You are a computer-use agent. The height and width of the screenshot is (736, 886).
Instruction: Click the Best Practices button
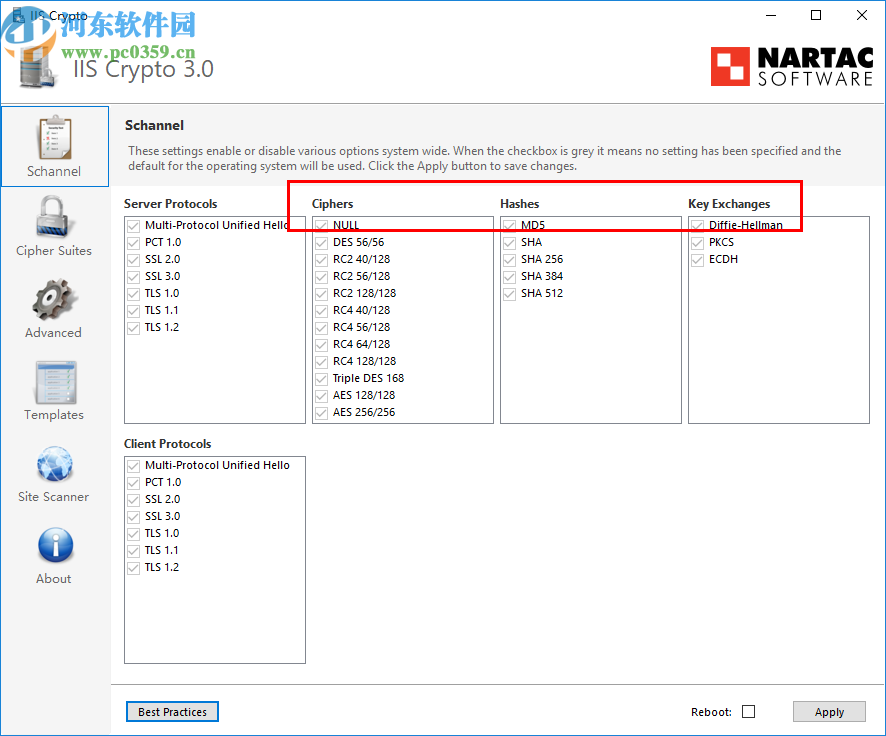click(172, 712)
